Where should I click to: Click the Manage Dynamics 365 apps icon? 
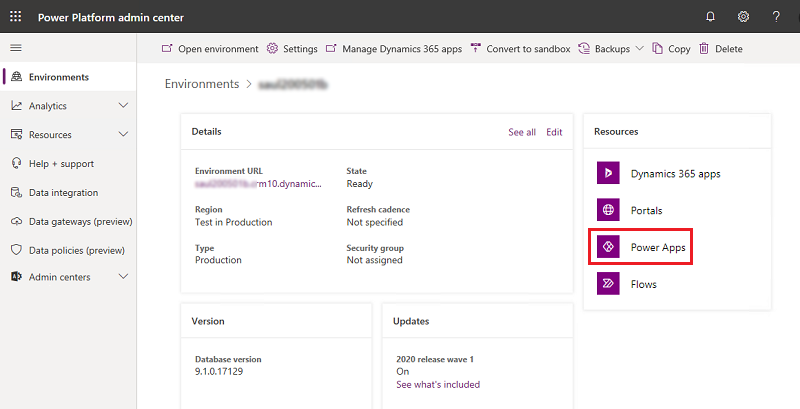[x=331, y=48]
